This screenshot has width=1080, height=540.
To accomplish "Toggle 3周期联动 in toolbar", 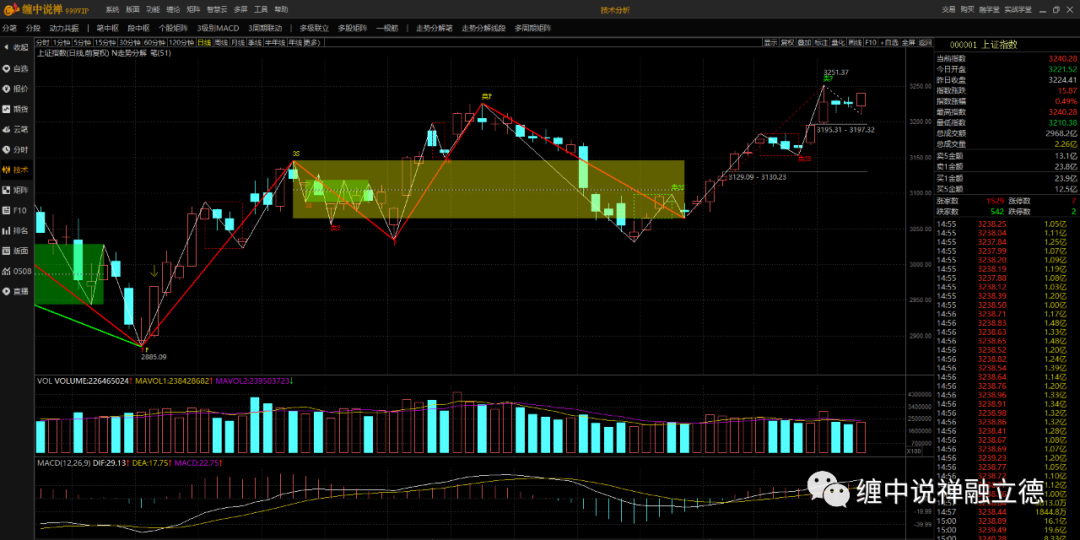I will (x=265, y=28).
